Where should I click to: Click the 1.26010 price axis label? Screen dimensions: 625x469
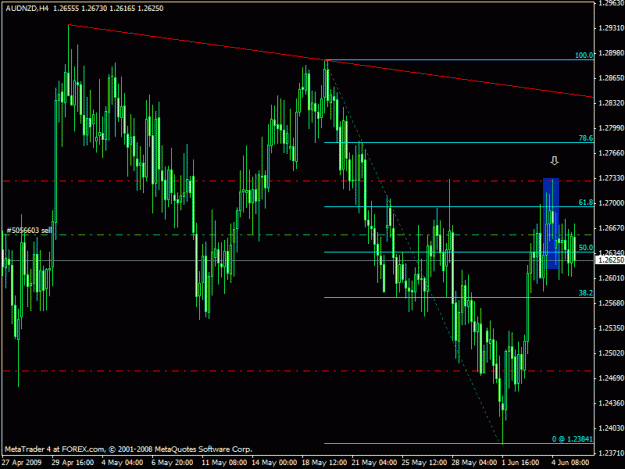pos(611,278)
